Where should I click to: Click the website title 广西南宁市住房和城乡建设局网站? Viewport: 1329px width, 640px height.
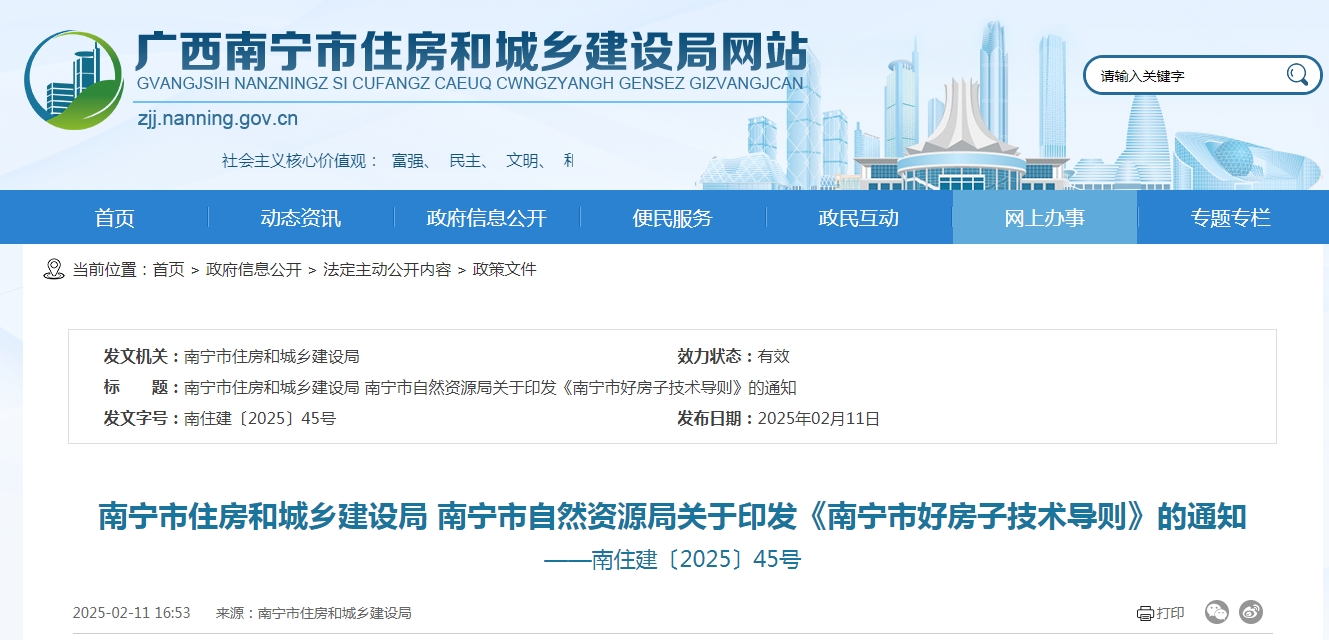coord(470,50)
